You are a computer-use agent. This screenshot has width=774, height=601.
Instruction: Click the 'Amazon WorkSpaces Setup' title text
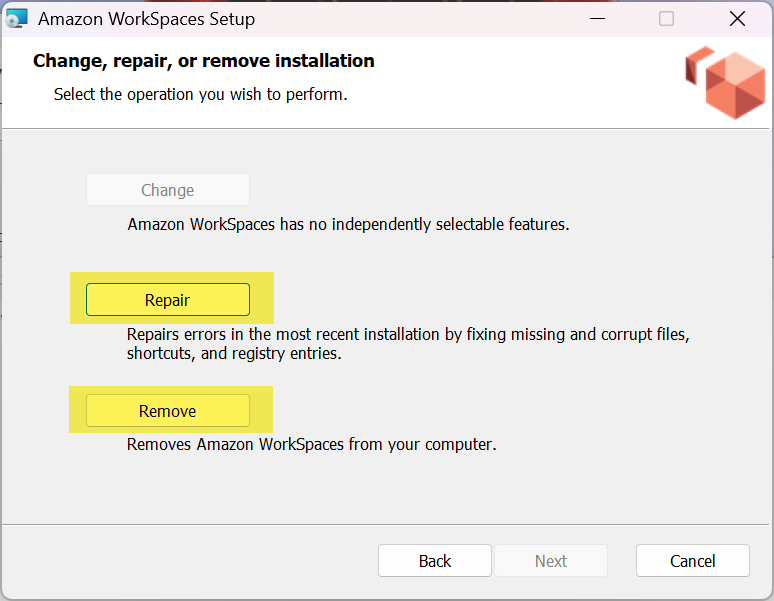point(146,19)
